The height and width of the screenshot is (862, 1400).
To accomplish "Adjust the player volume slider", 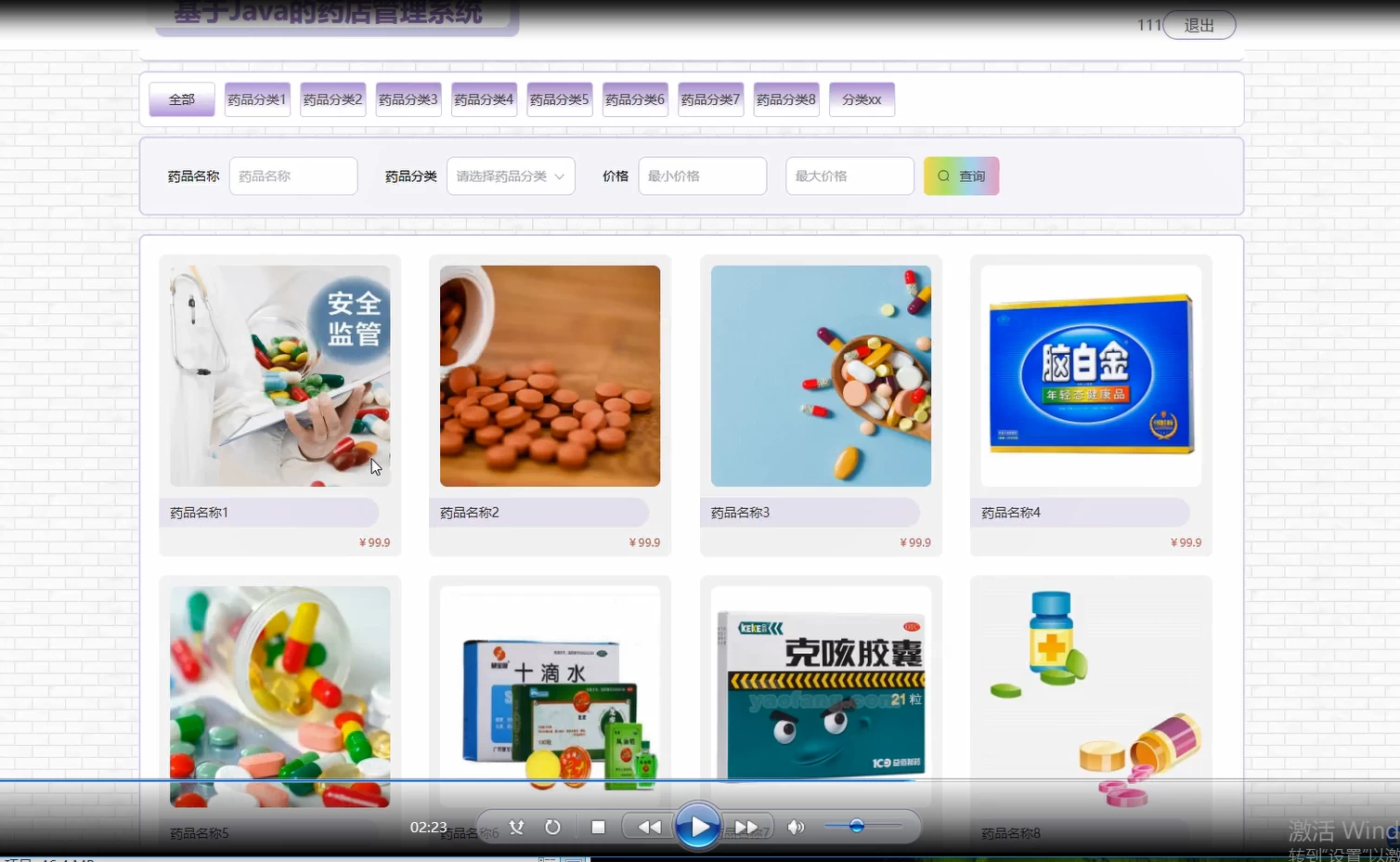I will [x=862, y=826].
